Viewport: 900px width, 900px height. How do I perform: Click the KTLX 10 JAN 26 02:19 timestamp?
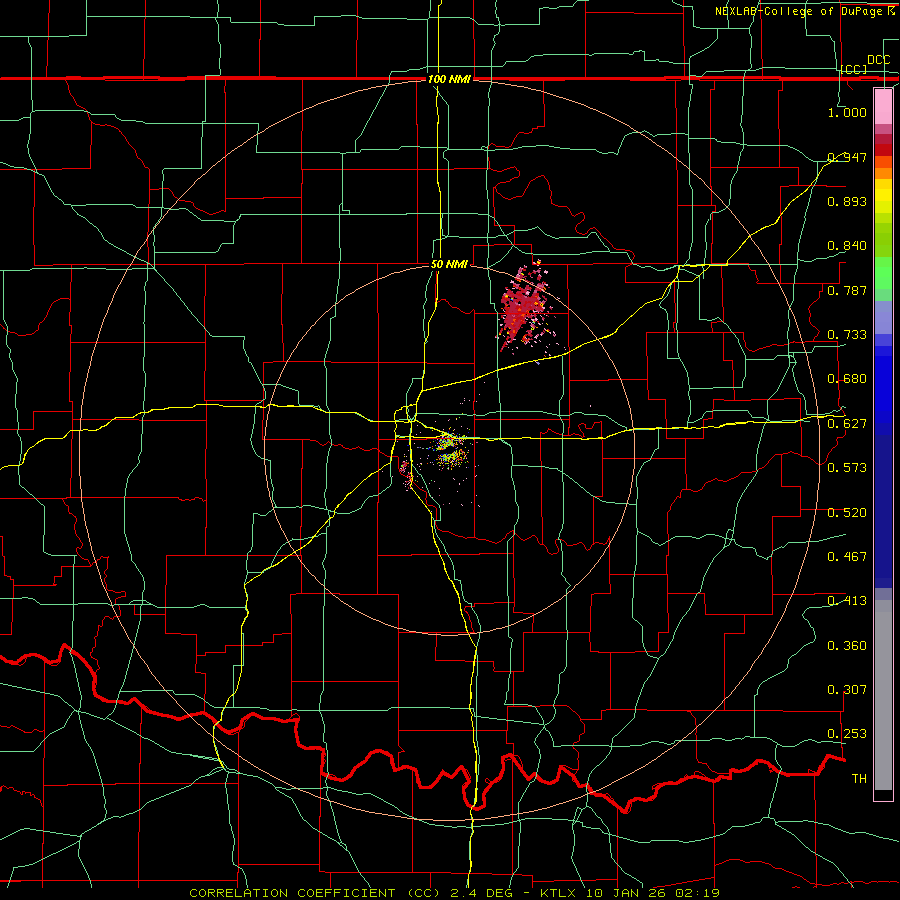(x=630, y=893)
